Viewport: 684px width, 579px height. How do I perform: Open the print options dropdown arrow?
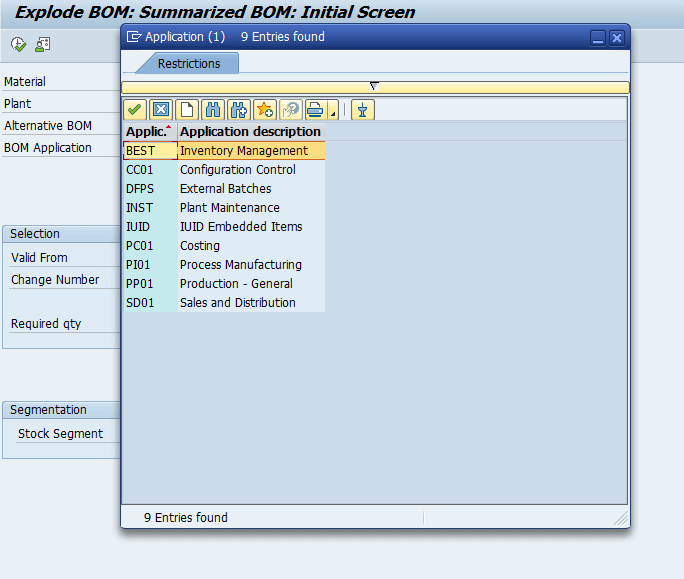(333, 110)
